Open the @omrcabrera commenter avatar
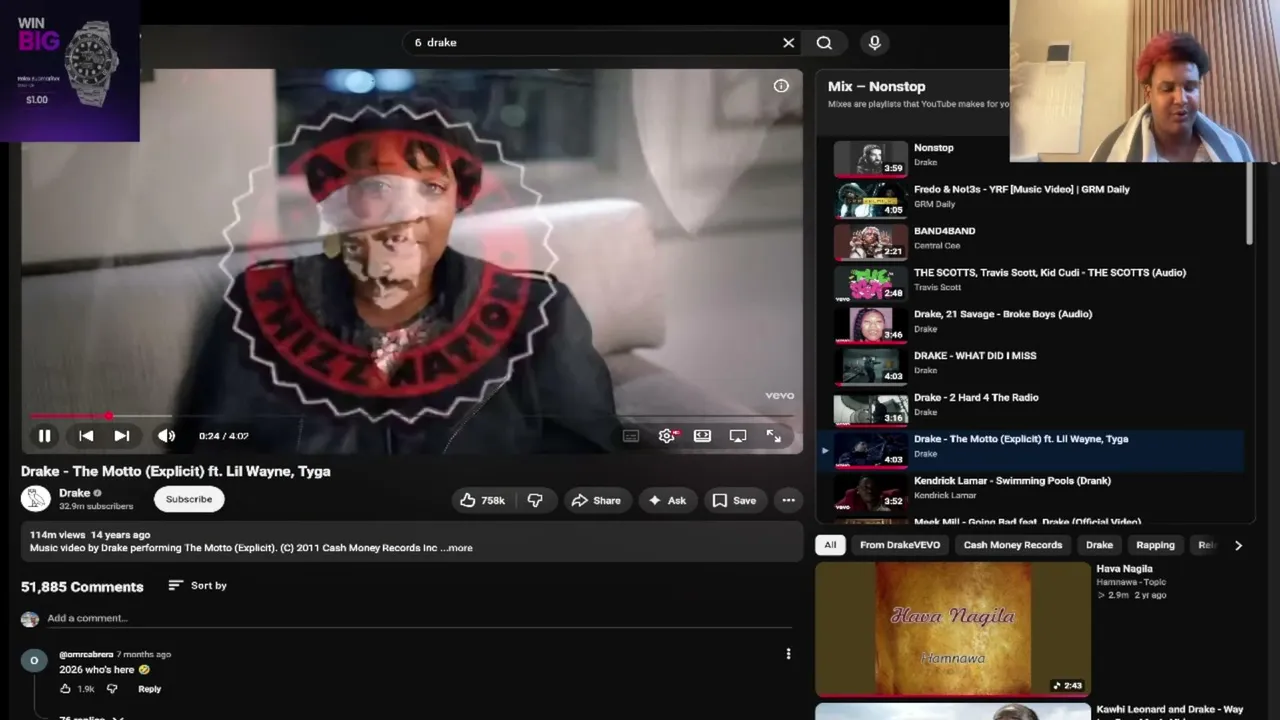Screen dimensions: 1280x720 coord(34,660)
